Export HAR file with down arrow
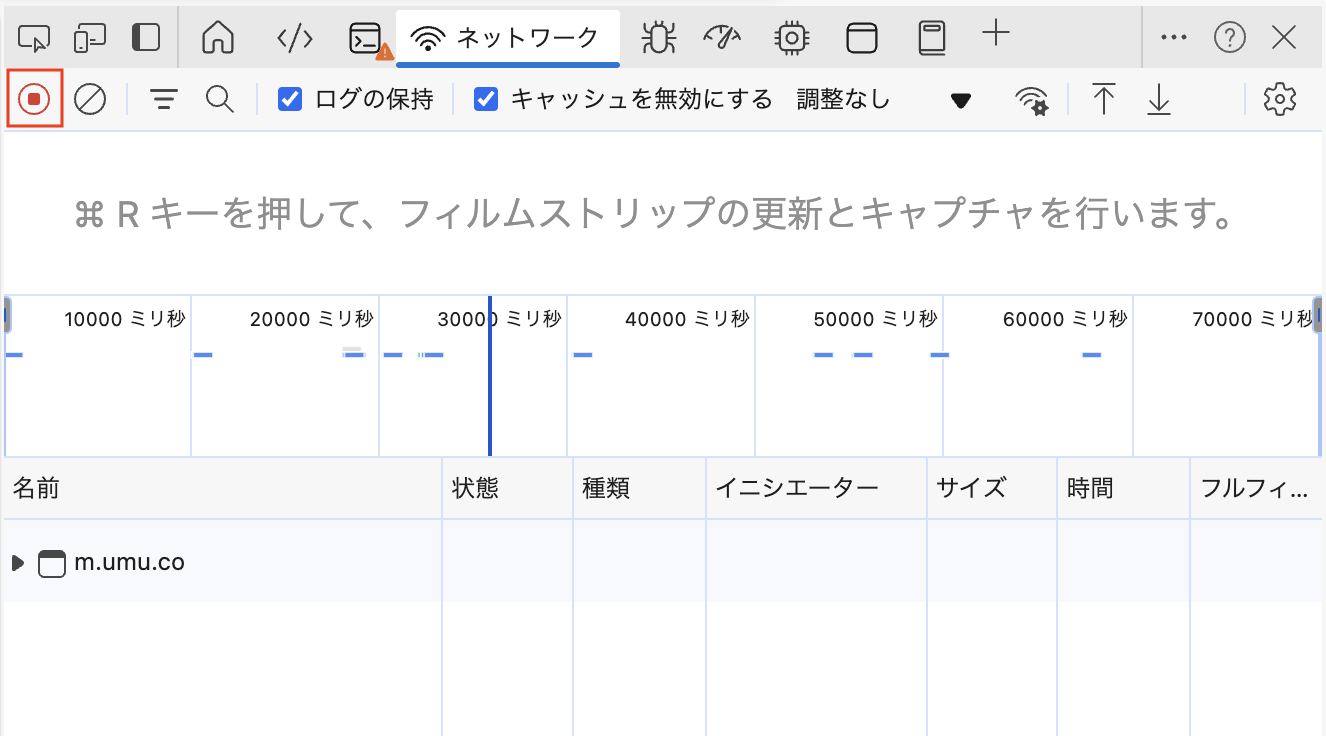The height and width of the screenshot is (736, 1326). (x=1158, y=99)
